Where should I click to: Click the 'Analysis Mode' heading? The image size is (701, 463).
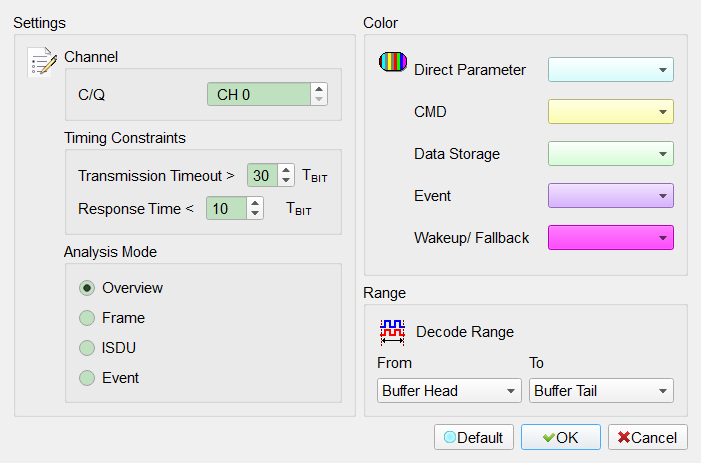[110, 252]
